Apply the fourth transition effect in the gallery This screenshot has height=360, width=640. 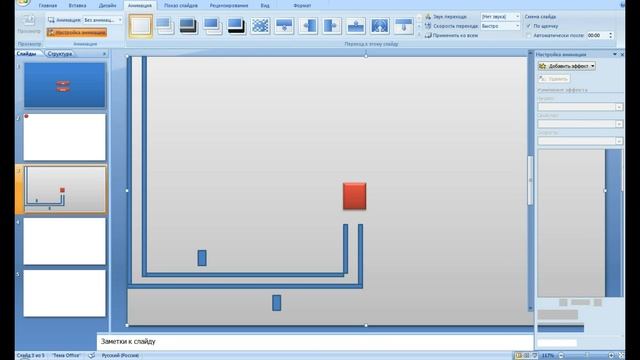point(213,26)
